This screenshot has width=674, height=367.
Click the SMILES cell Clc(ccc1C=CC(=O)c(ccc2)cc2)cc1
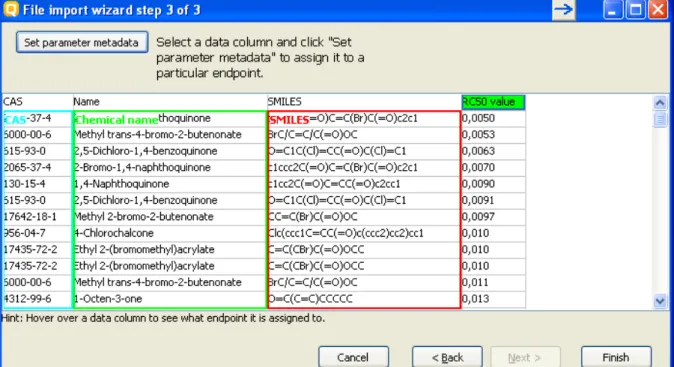tap(364, 233)
